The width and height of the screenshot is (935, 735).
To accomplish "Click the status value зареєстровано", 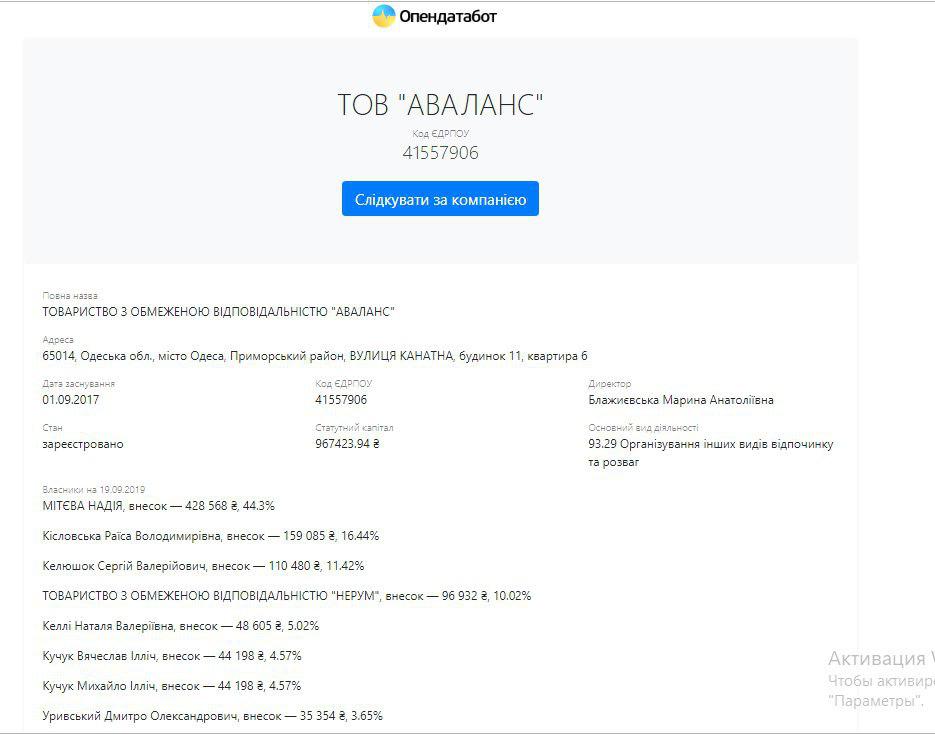I will [83, 444].
